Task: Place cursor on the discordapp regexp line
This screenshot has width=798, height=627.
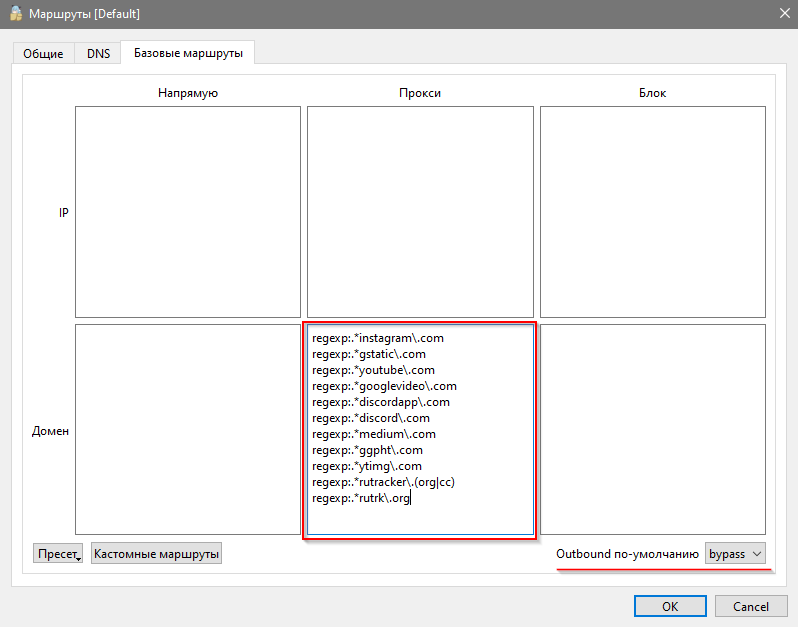Action: coord(380,402)
